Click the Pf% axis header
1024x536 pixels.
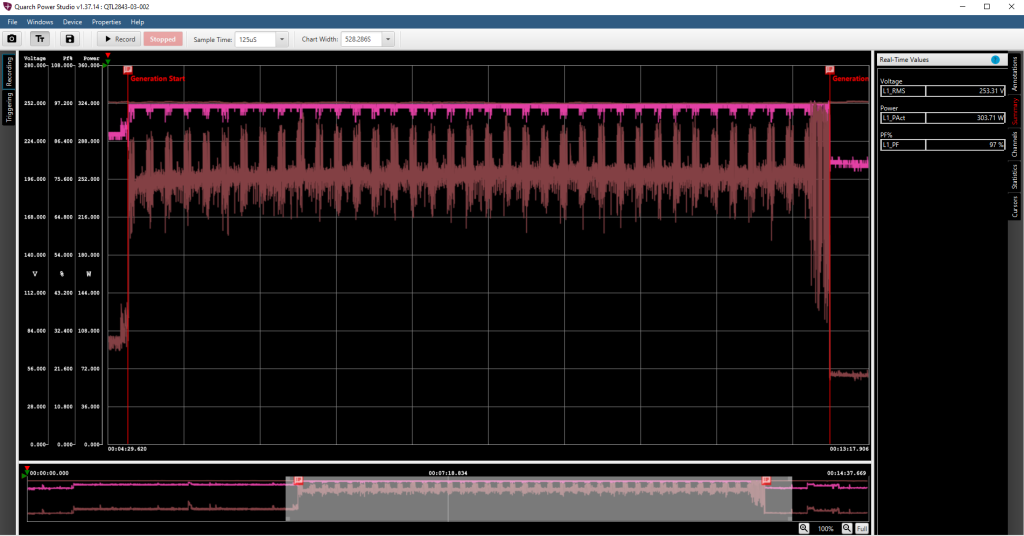pos(67,58)
